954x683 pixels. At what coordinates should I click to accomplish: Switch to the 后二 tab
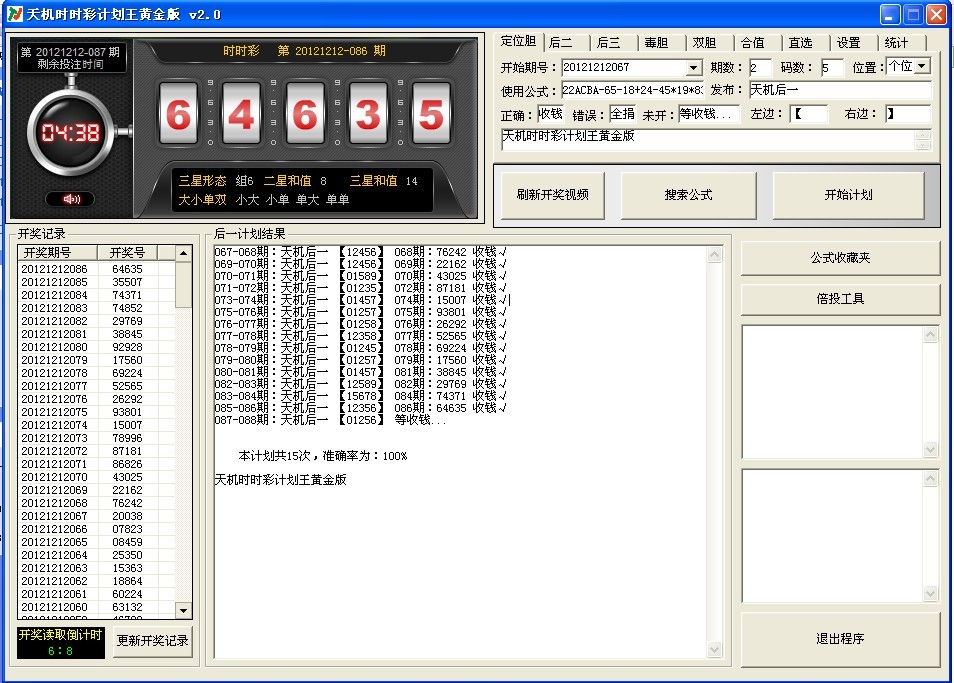click(560, 43)
